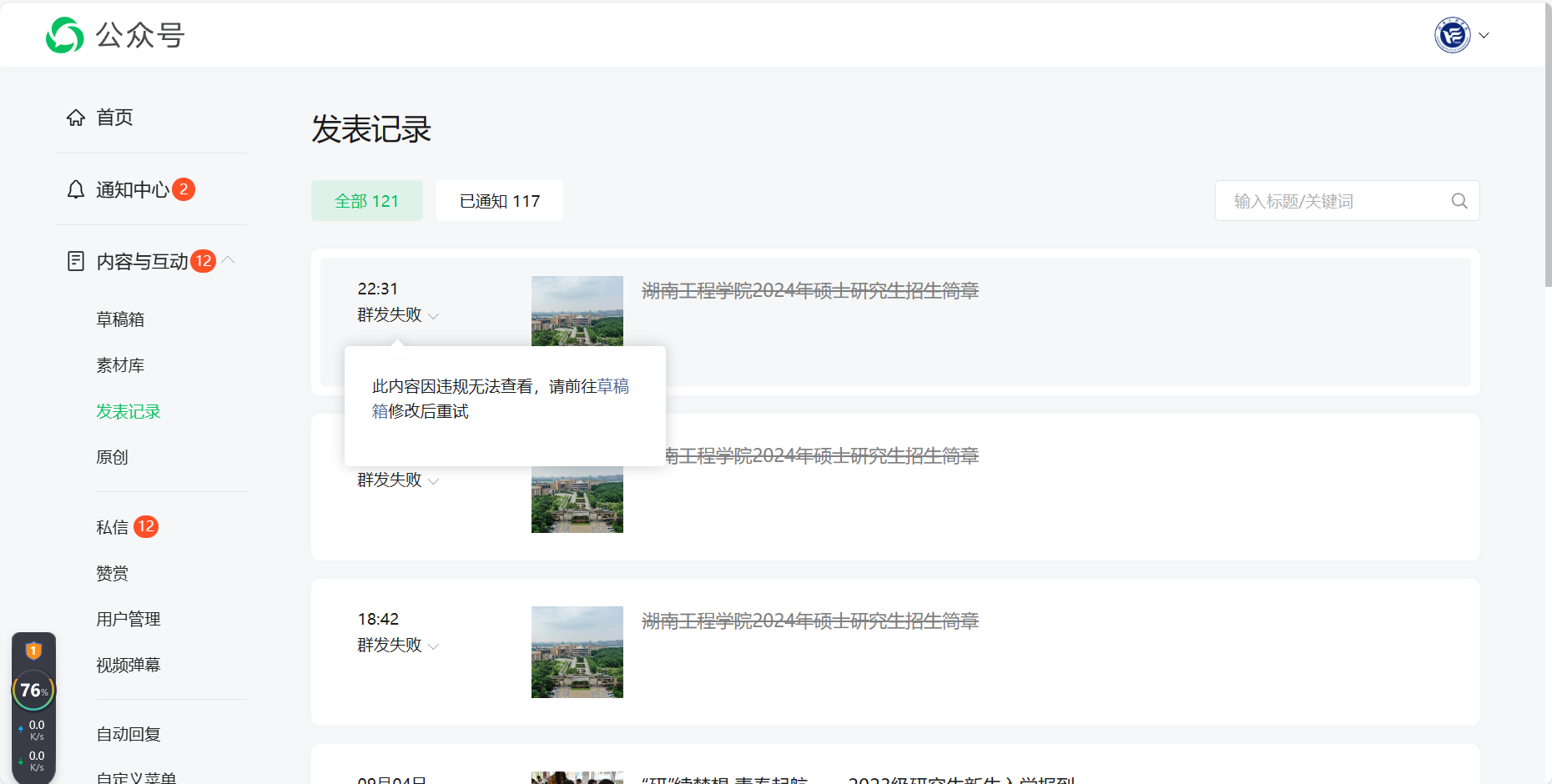The width and height of the screenshot is (1552, 784).
Task: Click the download speed indicator in floating widget
Action: point(33,761)
